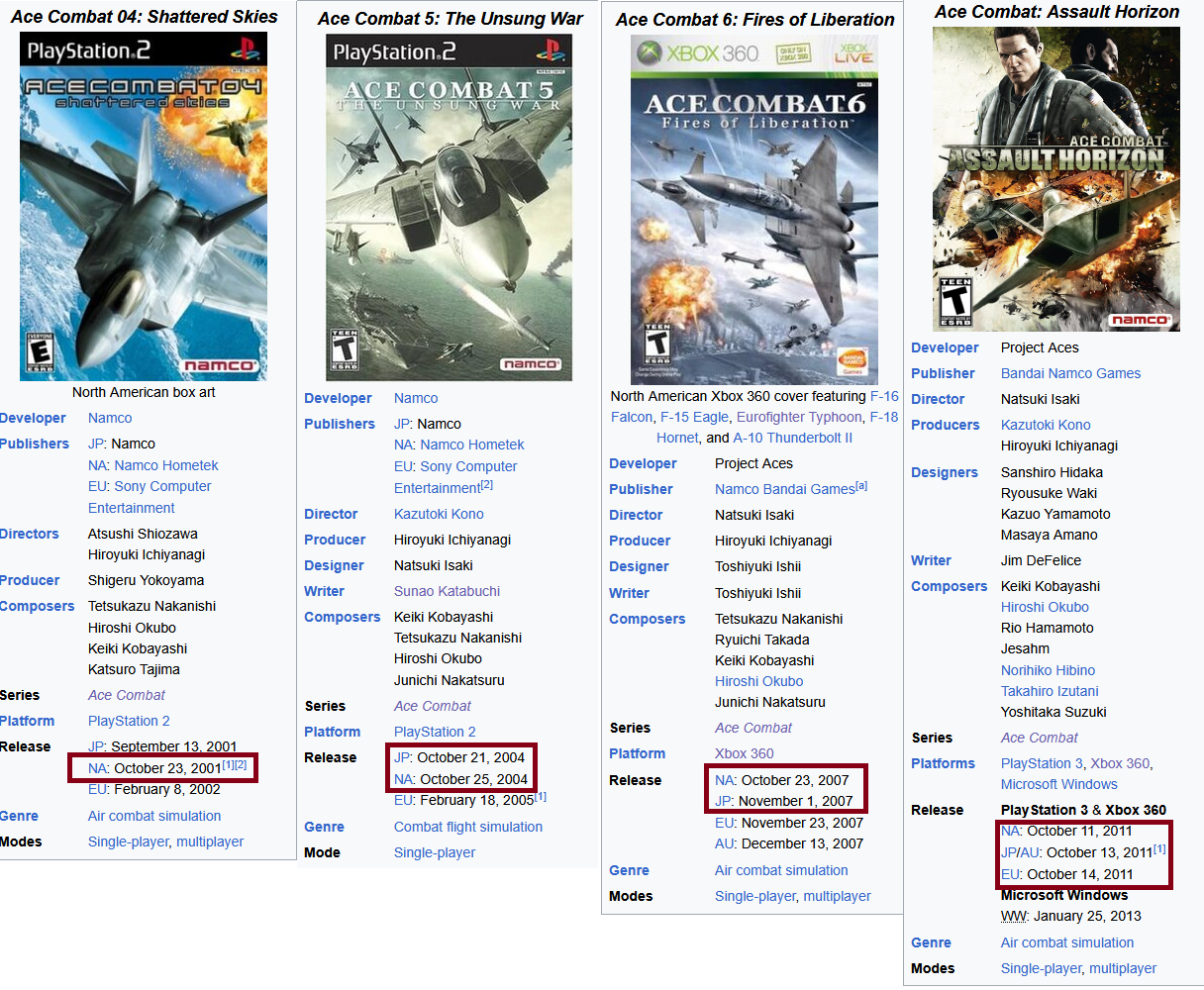1204x990 pixels.
Task: Open Combat flight simulation genre link
Action: [x=468, y=827]
